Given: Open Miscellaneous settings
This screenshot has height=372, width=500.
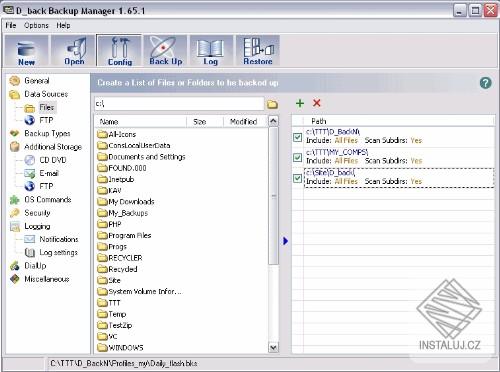Looking at the screenshot, I should tap(47, 279).
